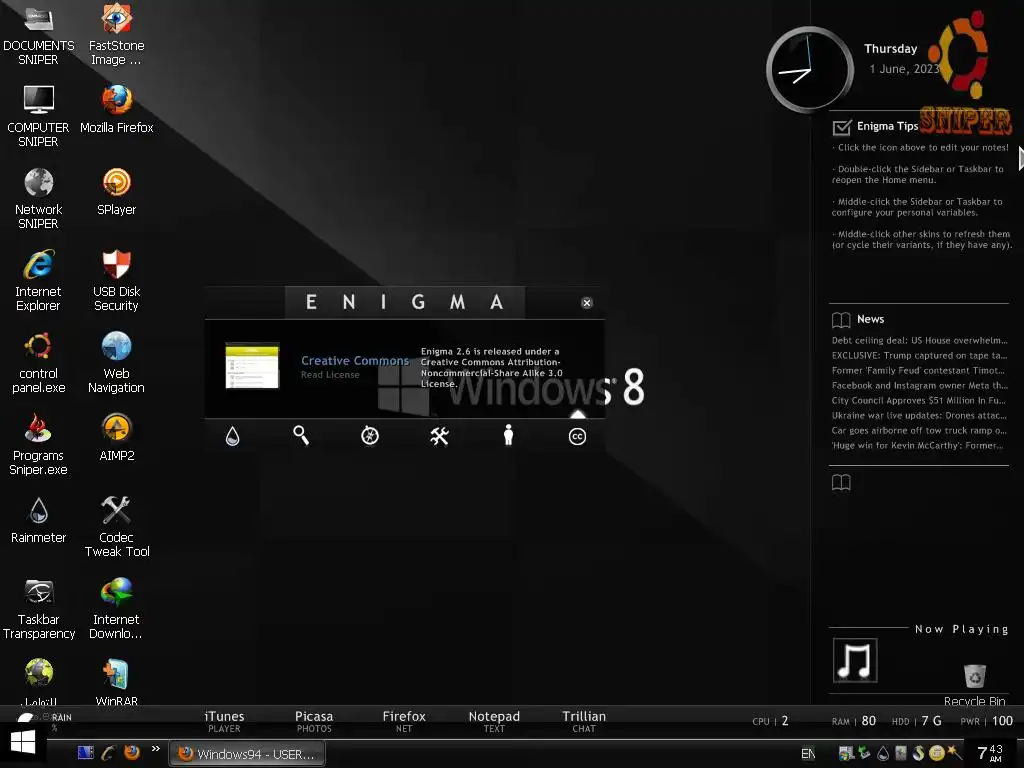Image resolution: width=1024 pixels, height=768 pixels.
Task: Open the WinRAR desktop icon
Action: [x=116, y=682]
